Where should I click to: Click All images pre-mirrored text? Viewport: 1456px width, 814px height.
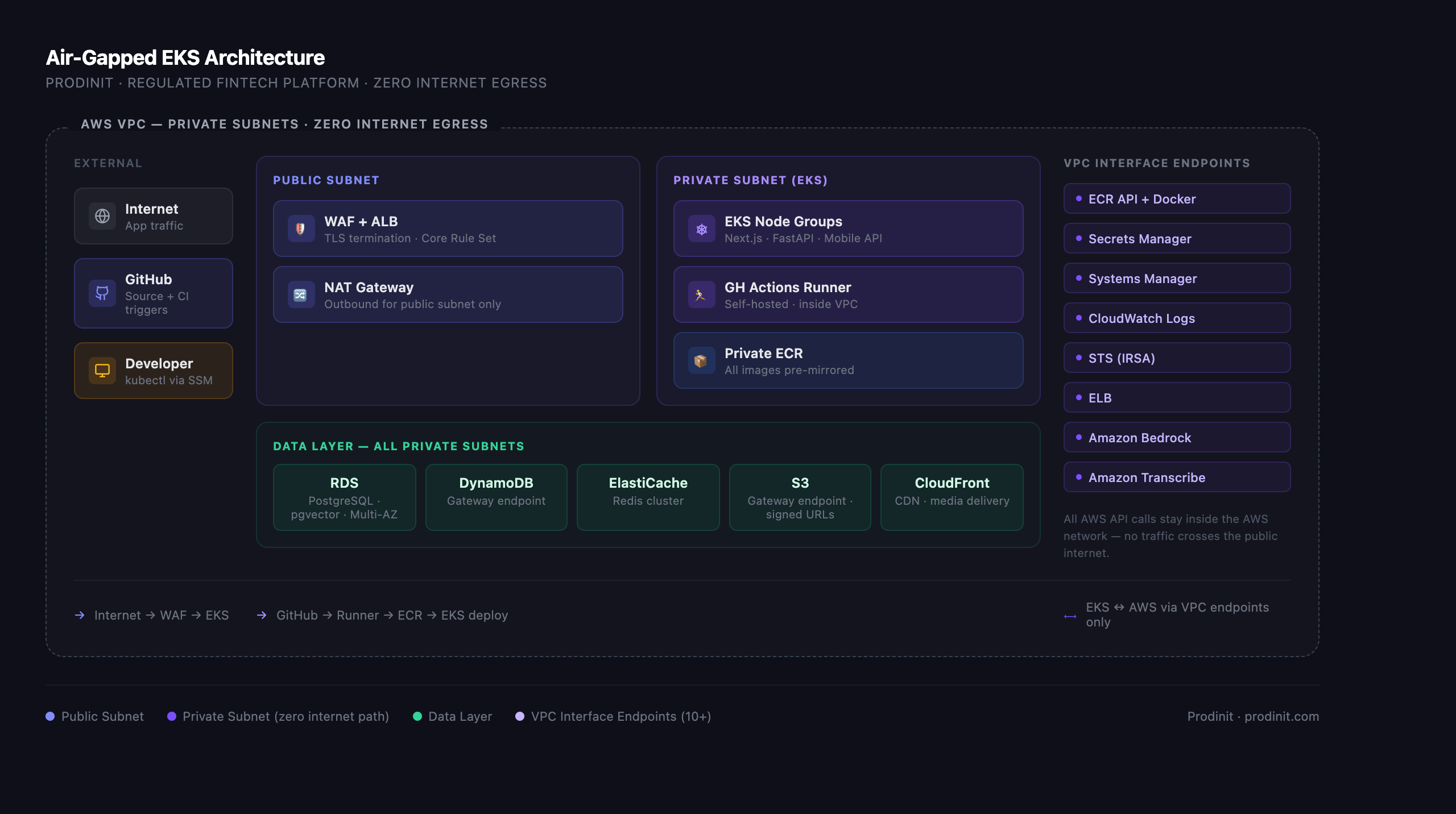pyautogui.click(x=789, y=370)
